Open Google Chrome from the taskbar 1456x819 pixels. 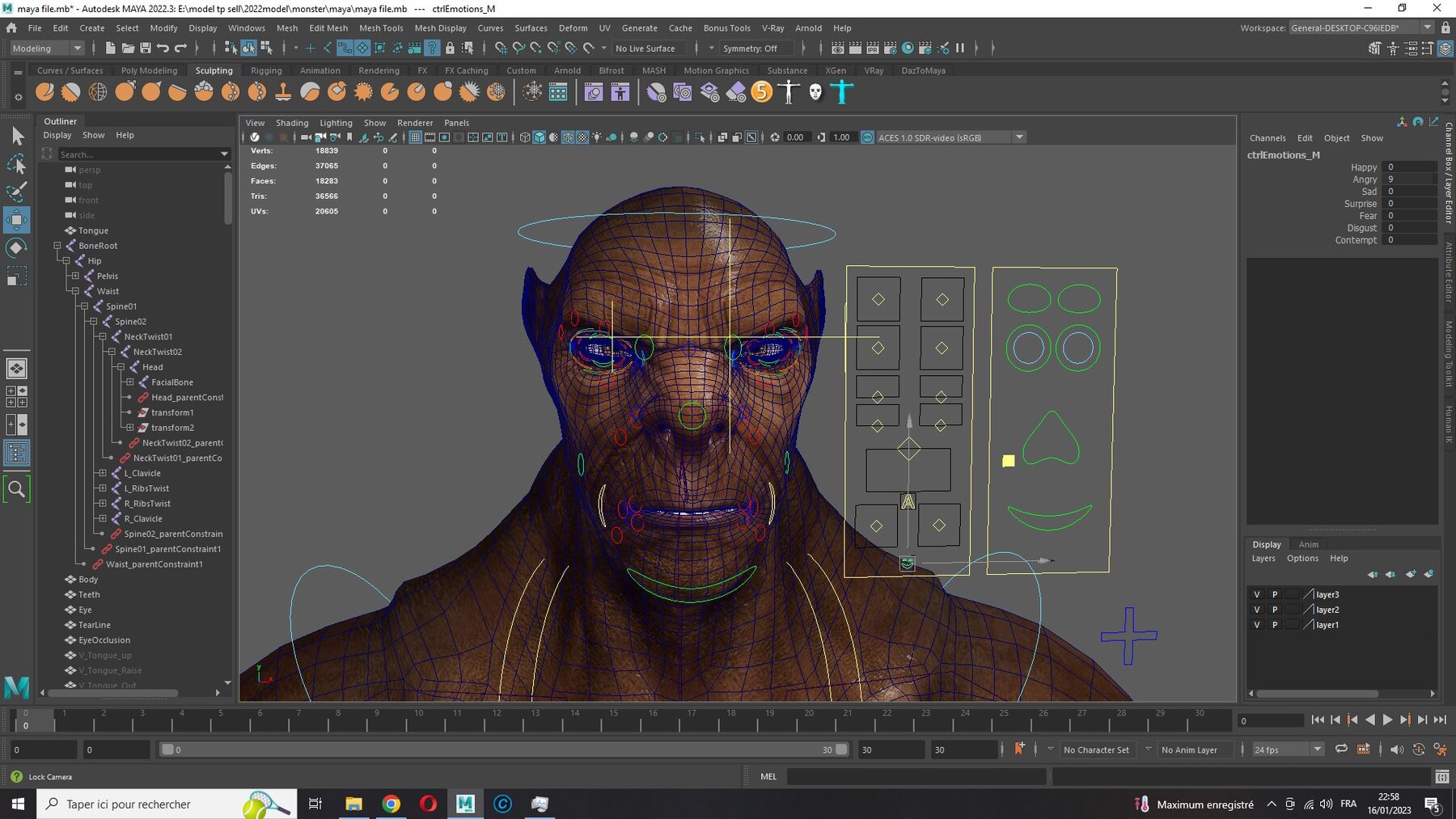click(392, 804)
